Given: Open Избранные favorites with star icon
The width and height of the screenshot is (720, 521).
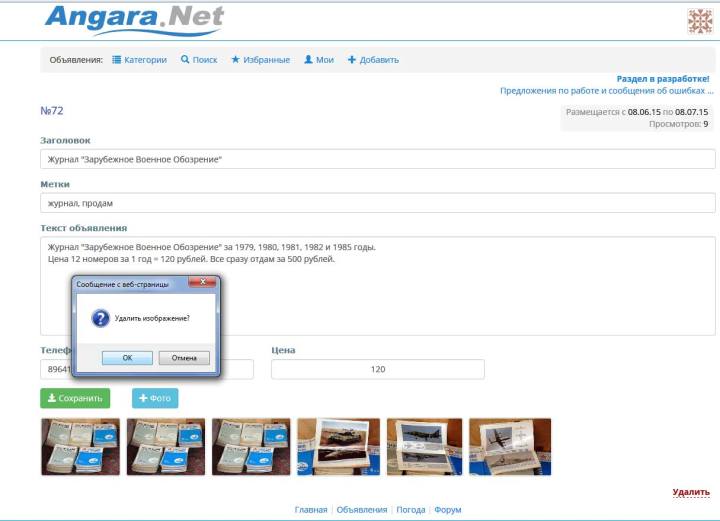Looking at the screenshot, I should tap(261, 60).
